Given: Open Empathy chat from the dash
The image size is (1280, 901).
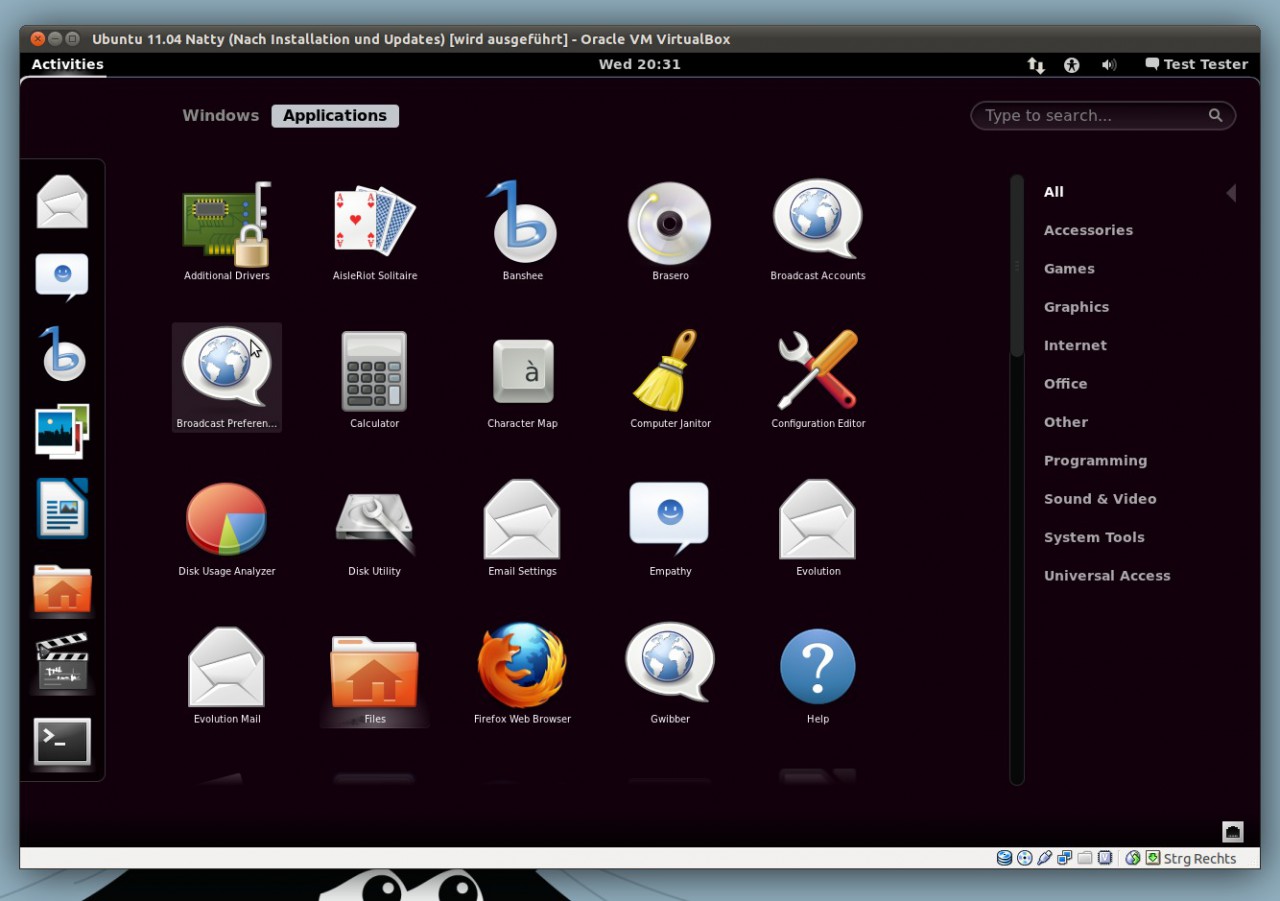Looking at the screenshot, I should (x=62, y=277).
